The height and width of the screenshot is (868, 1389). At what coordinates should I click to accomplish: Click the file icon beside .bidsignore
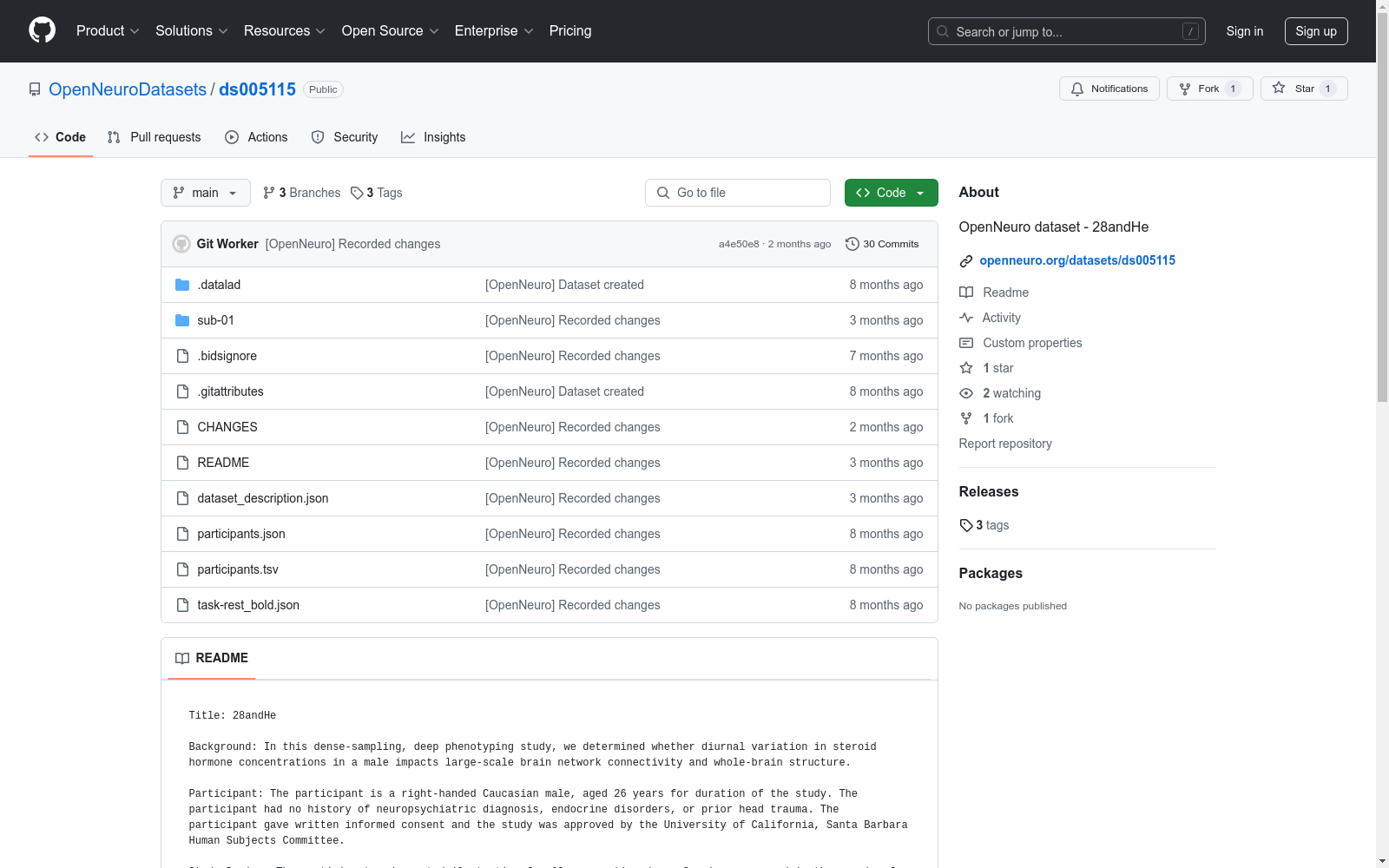click(182, 356)
